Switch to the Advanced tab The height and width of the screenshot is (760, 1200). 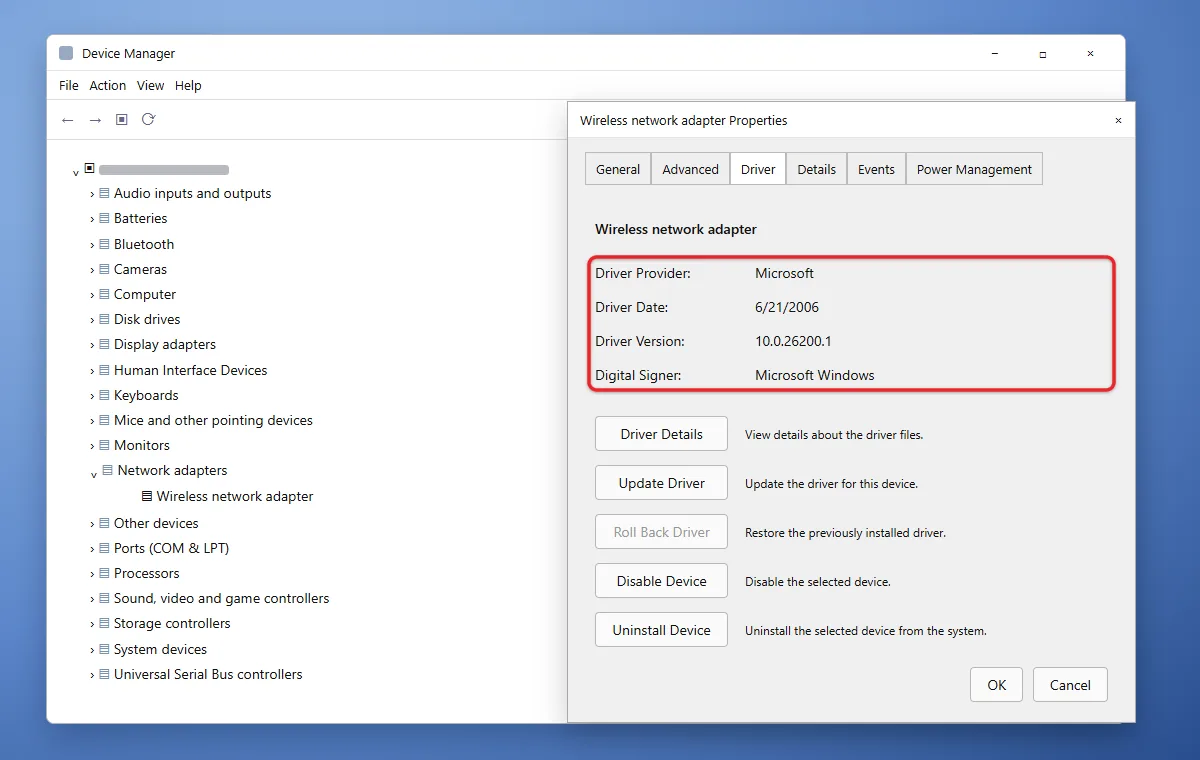click(x=690, y=169)
